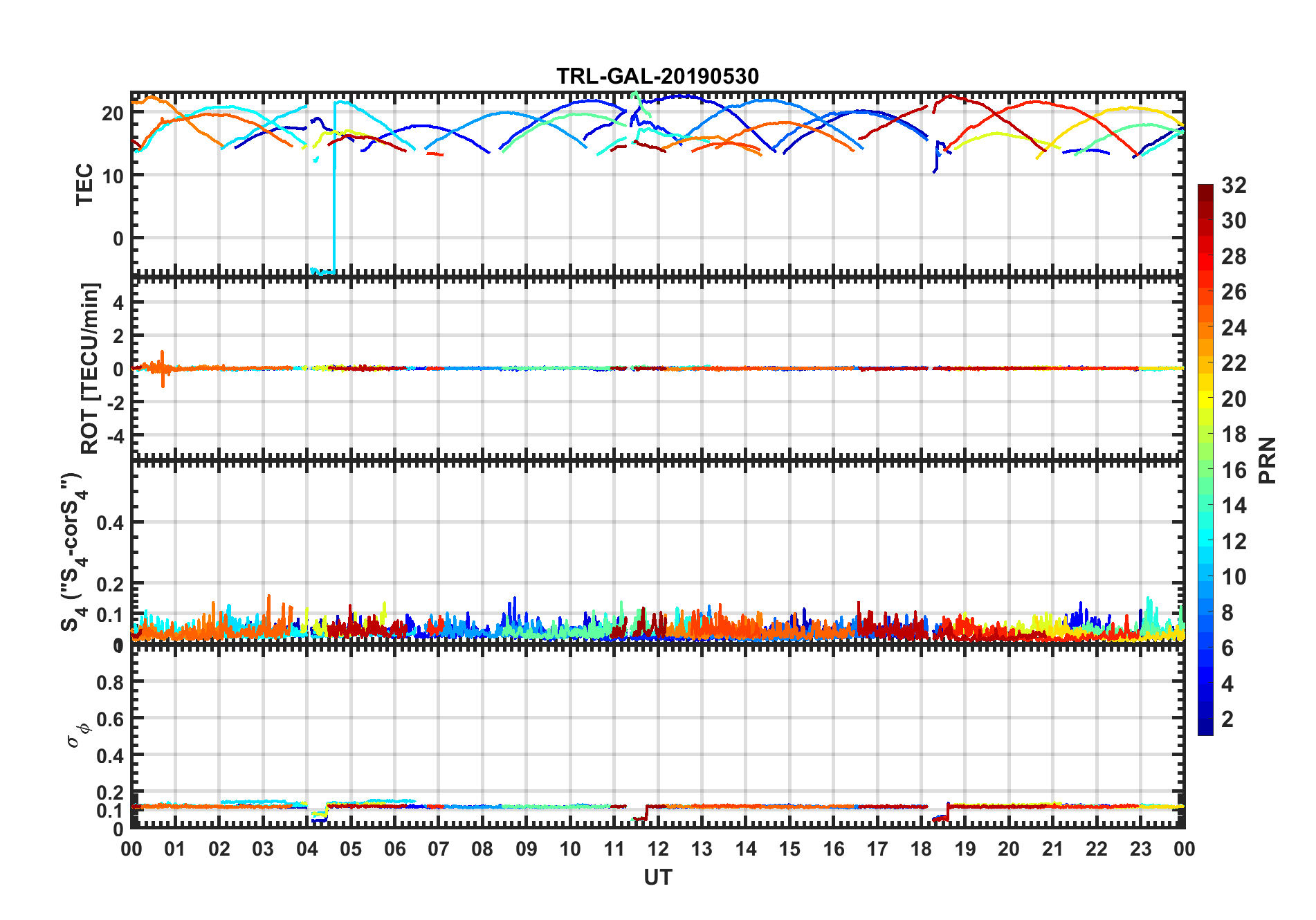Click the yellow band near PRN 20

coord(1205,398)
